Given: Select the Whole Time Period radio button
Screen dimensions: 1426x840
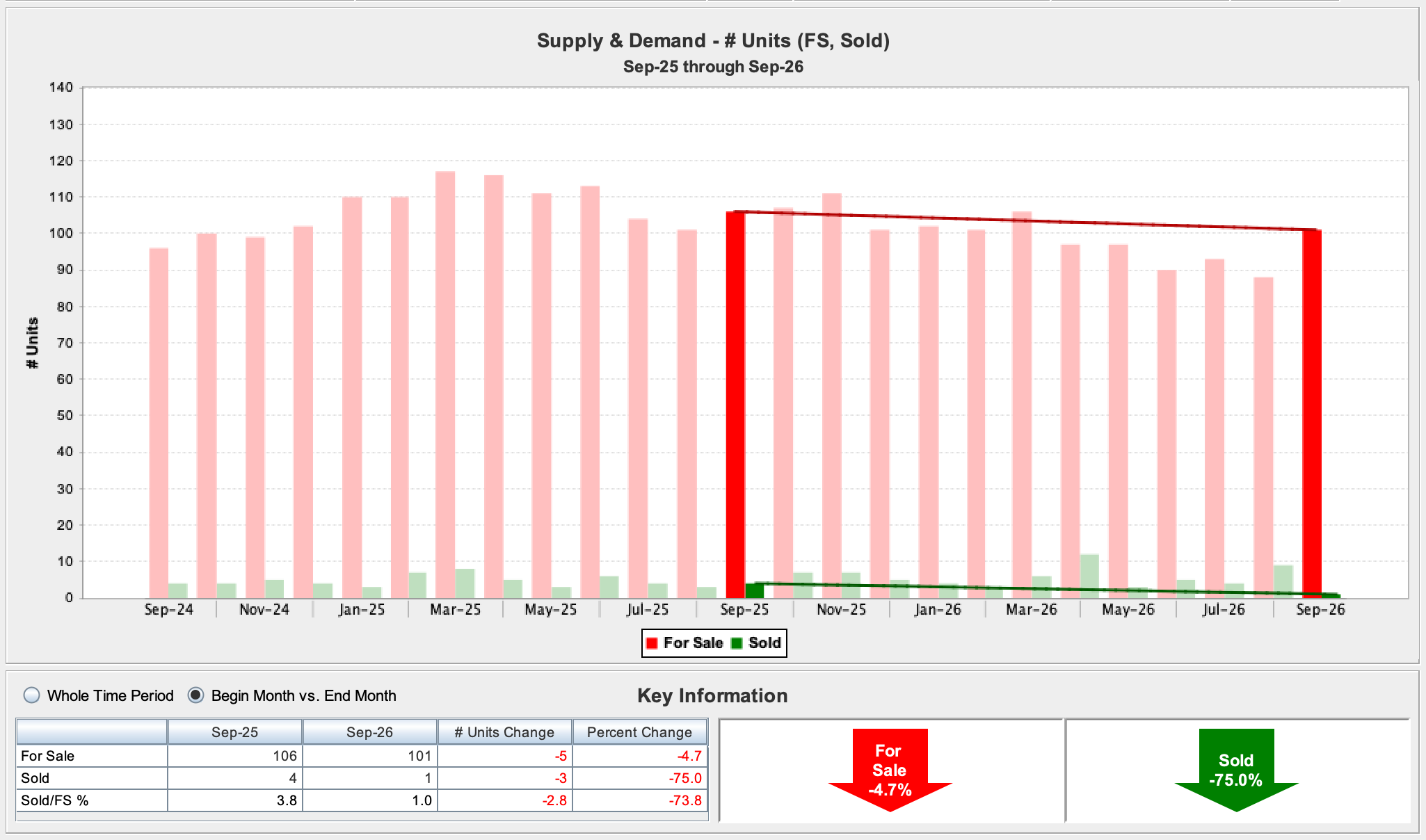Looking at the screenshot, I should 32,695.
